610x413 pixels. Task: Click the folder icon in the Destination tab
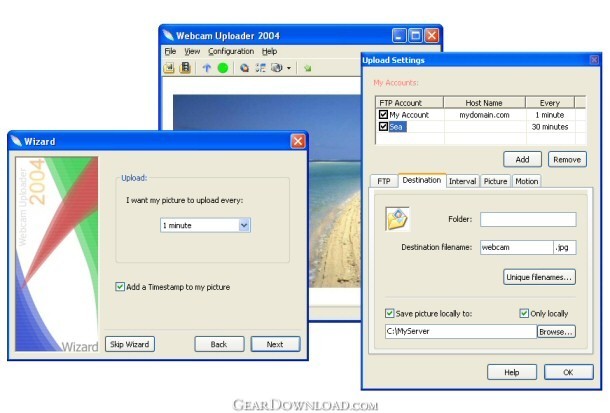pos(397,219)
